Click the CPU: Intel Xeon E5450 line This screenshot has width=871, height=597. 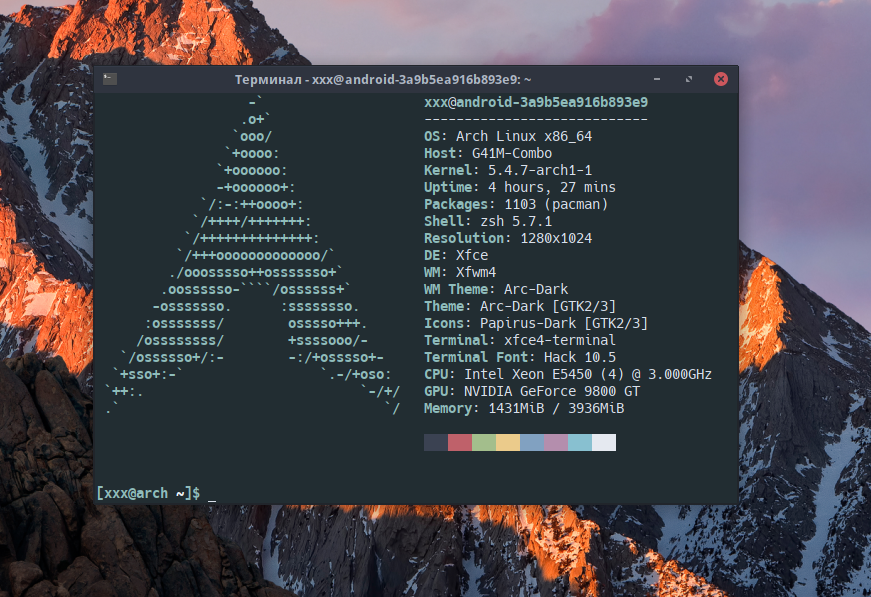[x=568, y=374]
